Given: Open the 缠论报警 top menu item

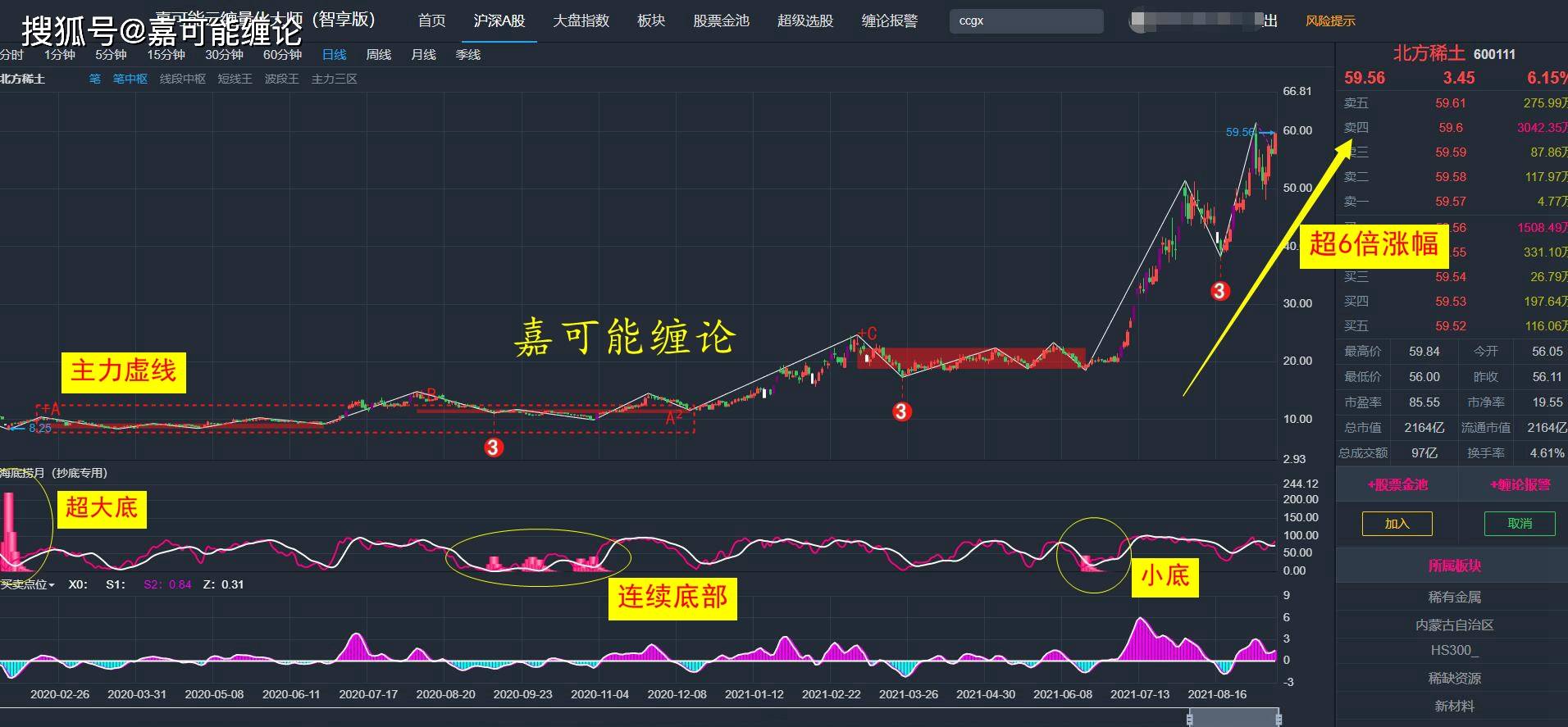Looking at the screenshot, I should point(889,20).
